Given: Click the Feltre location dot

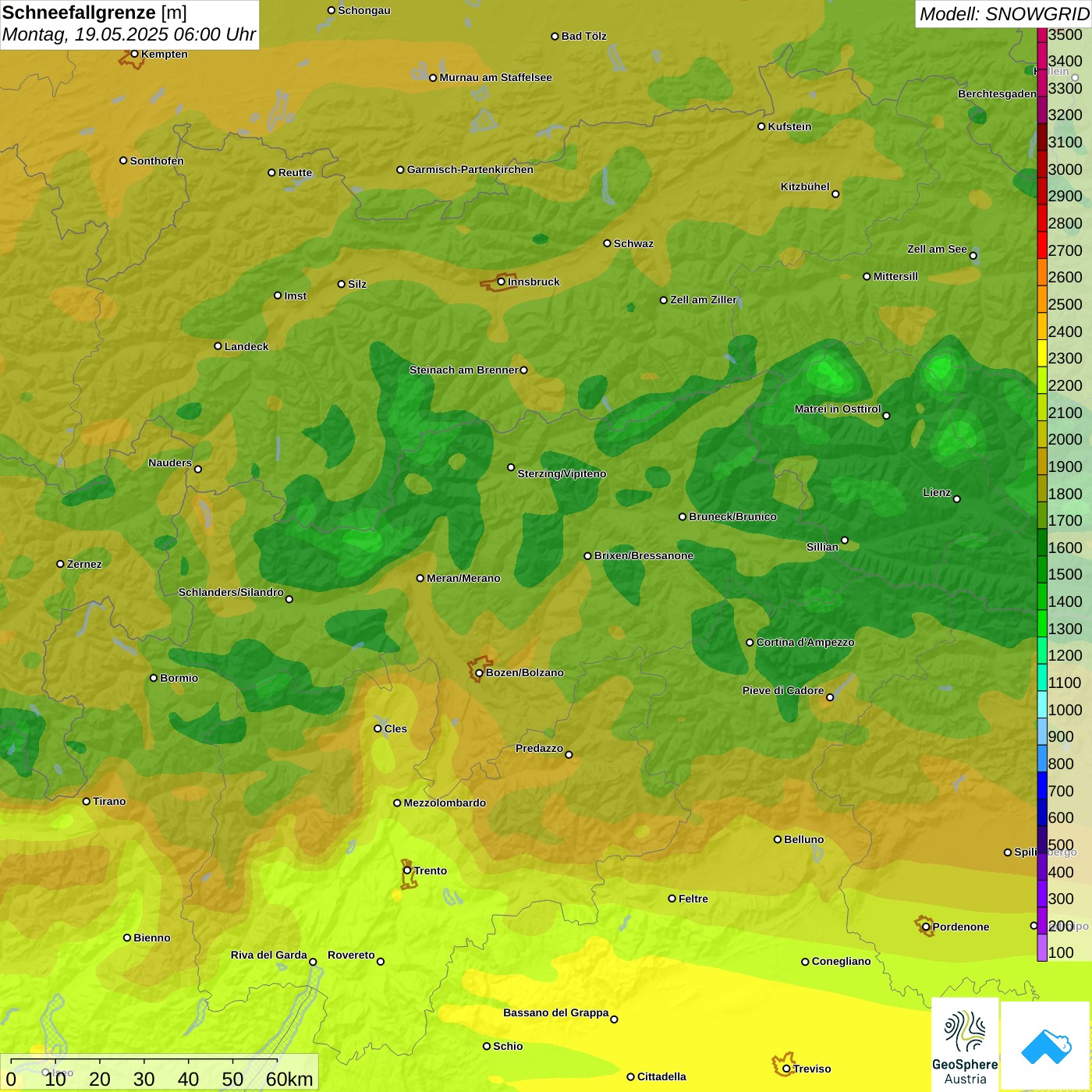Looking at the screenshot, I should tap(672, 899).
